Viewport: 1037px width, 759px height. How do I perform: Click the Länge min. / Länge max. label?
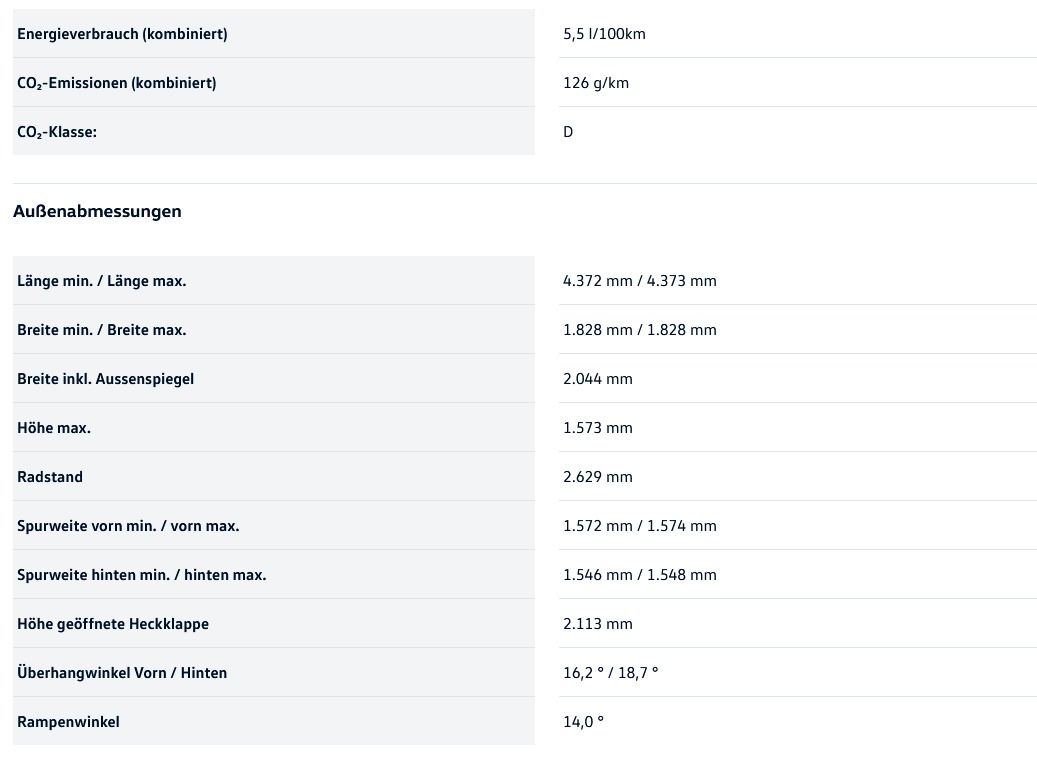101,281
